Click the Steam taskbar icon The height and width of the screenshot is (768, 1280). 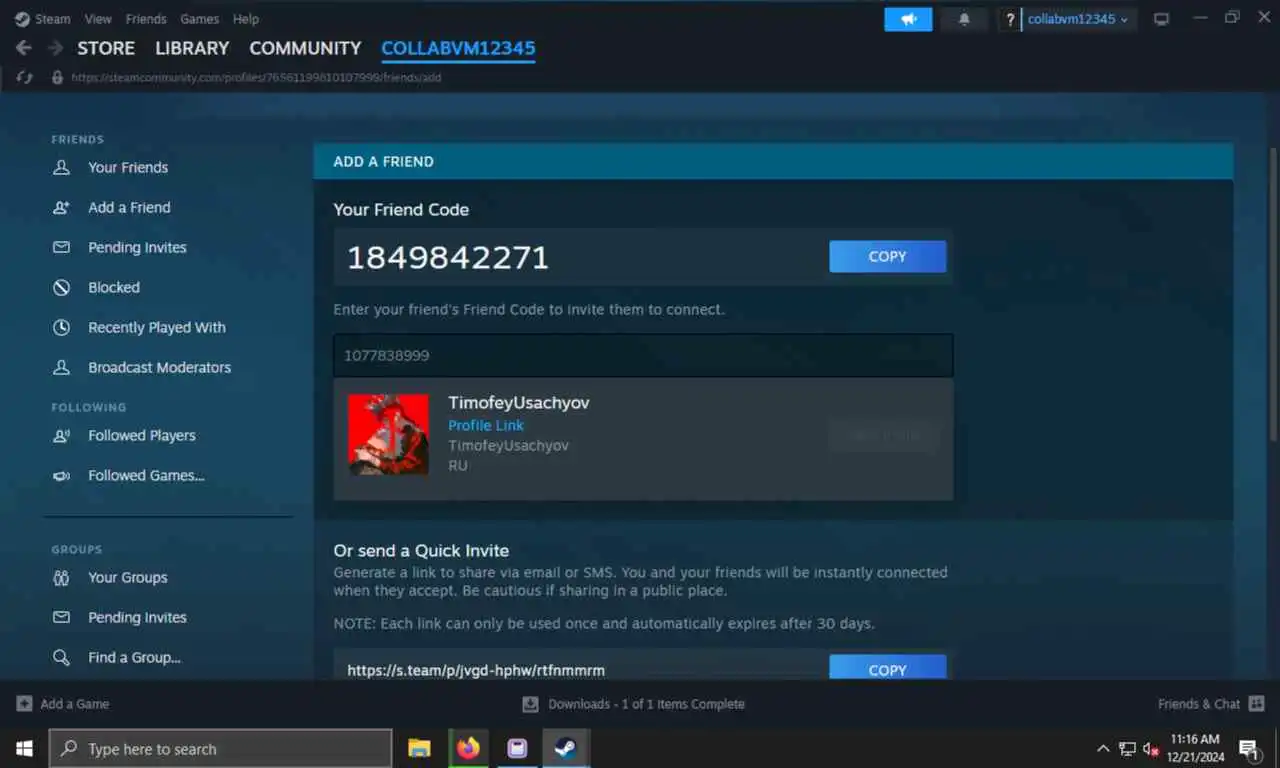[x=566, y=748]
